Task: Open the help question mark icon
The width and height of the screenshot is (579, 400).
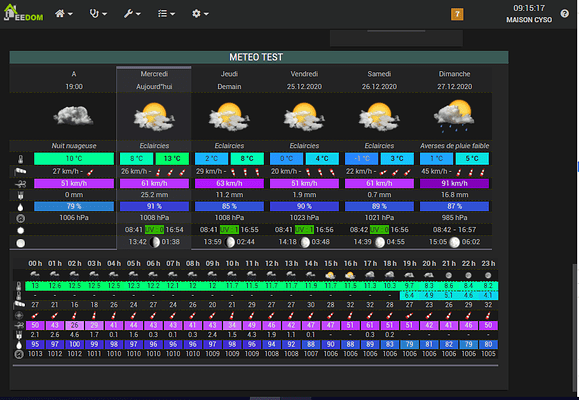Action: (564, 14)
